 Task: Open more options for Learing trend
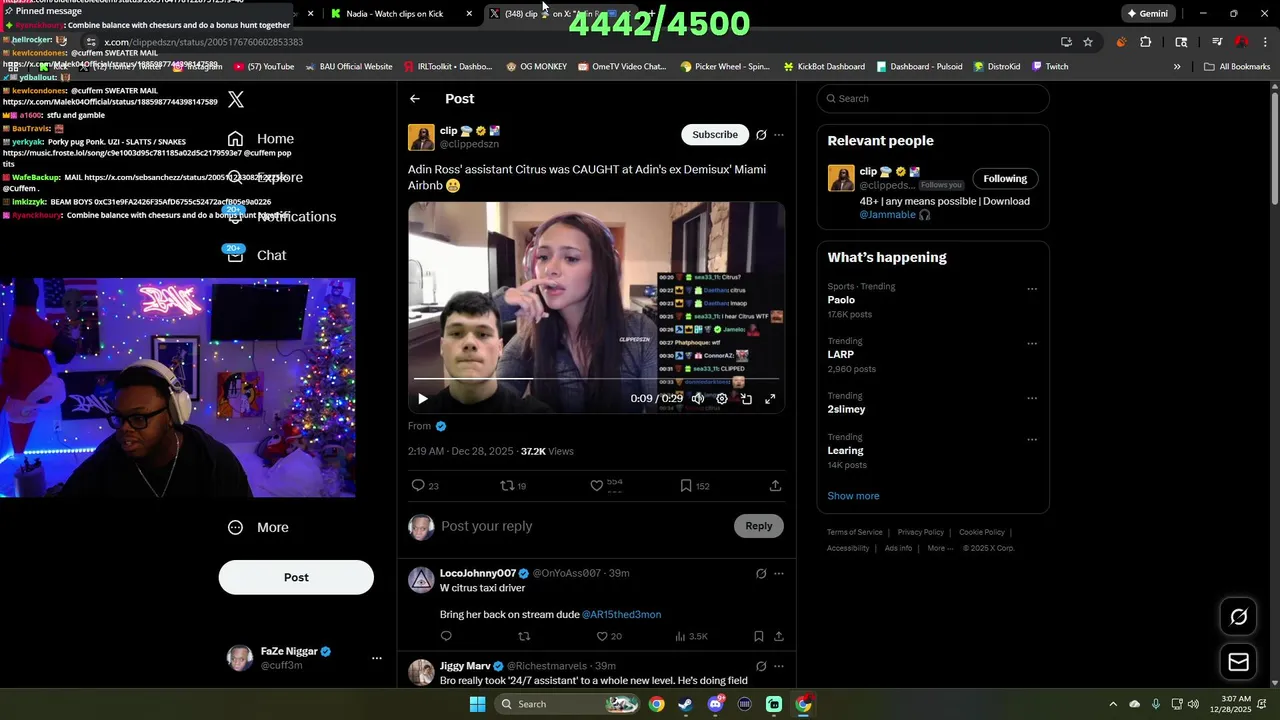coord(1032,439)
